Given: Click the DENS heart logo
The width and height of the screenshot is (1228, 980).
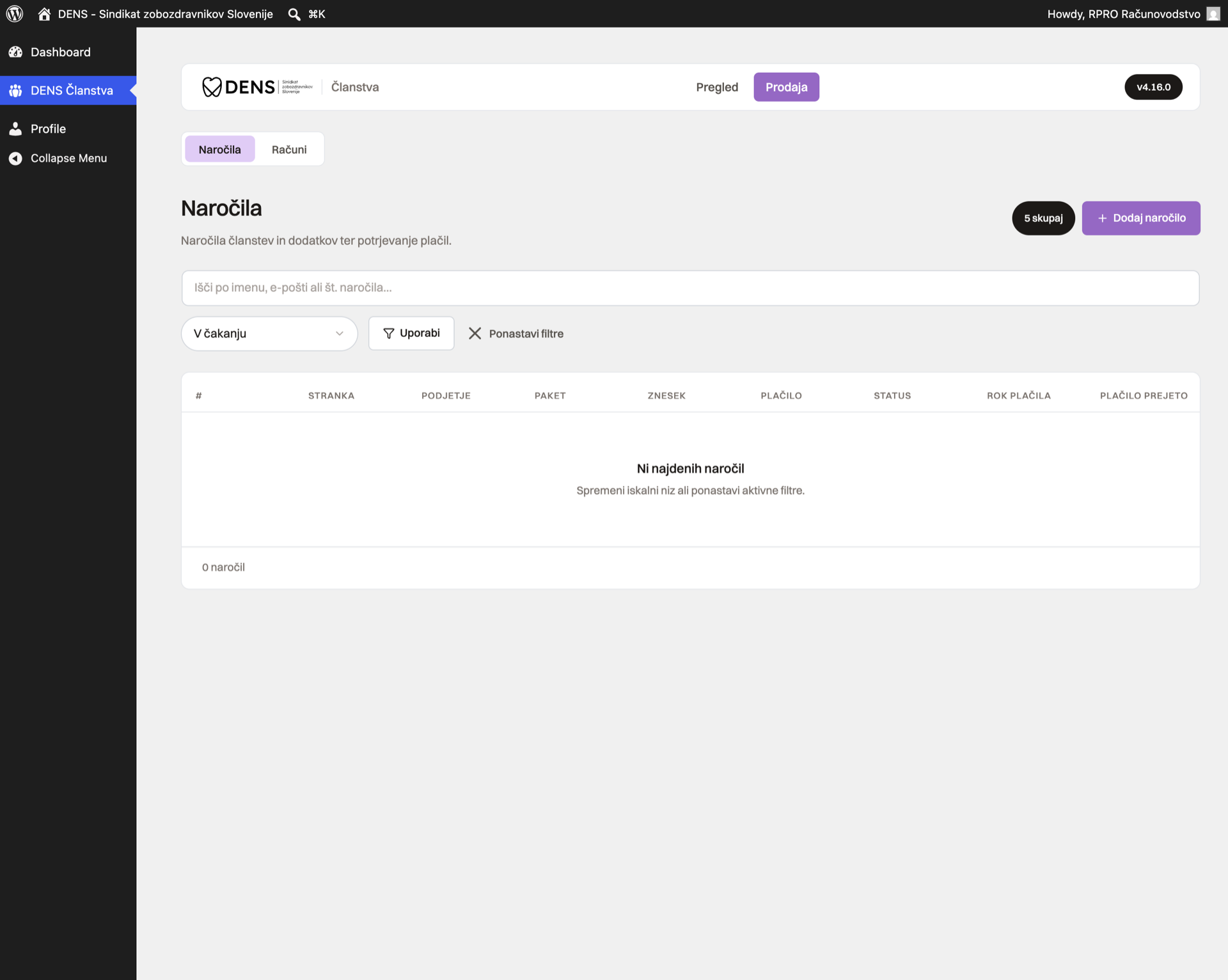Looking at the screenshot, I should tap(212, 87).
